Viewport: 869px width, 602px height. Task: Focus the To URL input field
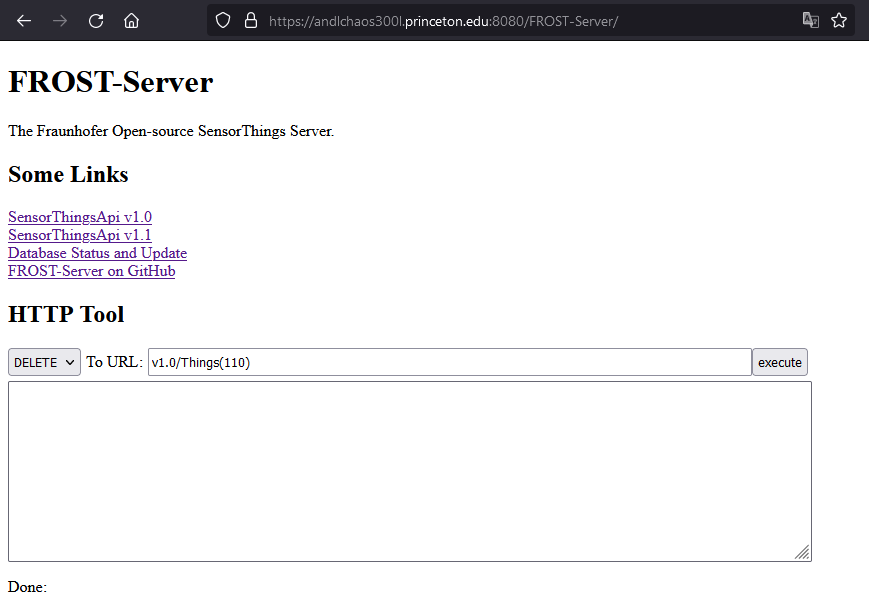coord(449,362)
